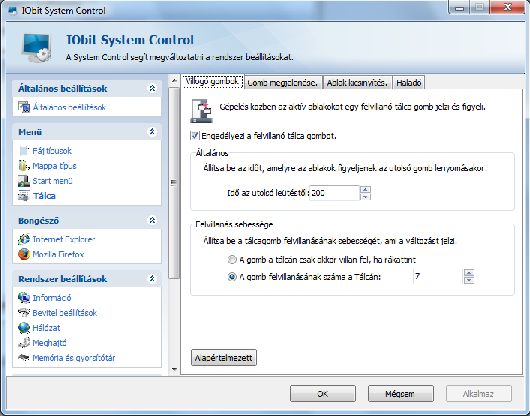The width and height of the screenshot is (530, 416).
Task: Collapse the Általános beállítások section
Action: pos(152,88)
